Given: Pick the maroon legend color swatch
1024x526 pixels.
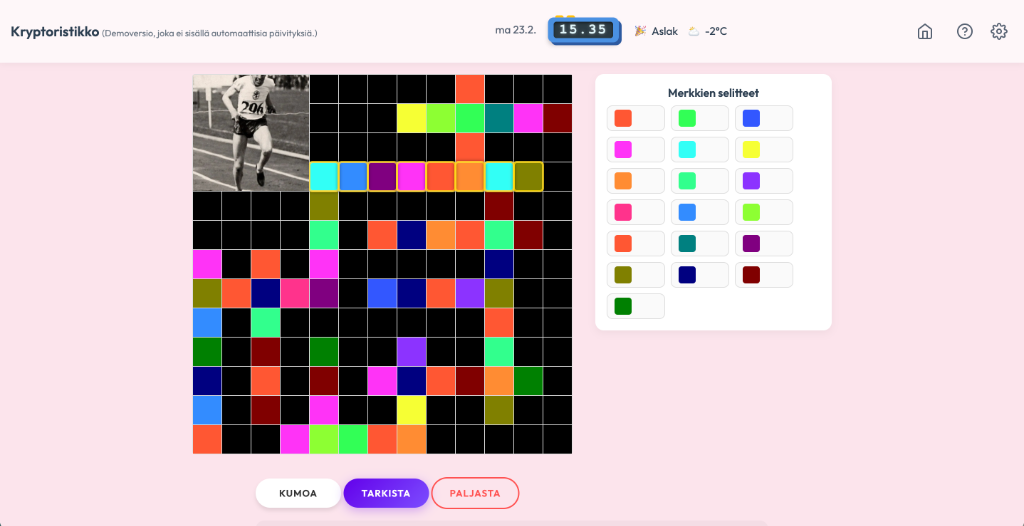Looking at the screenshot, I should tap(751, 275).
